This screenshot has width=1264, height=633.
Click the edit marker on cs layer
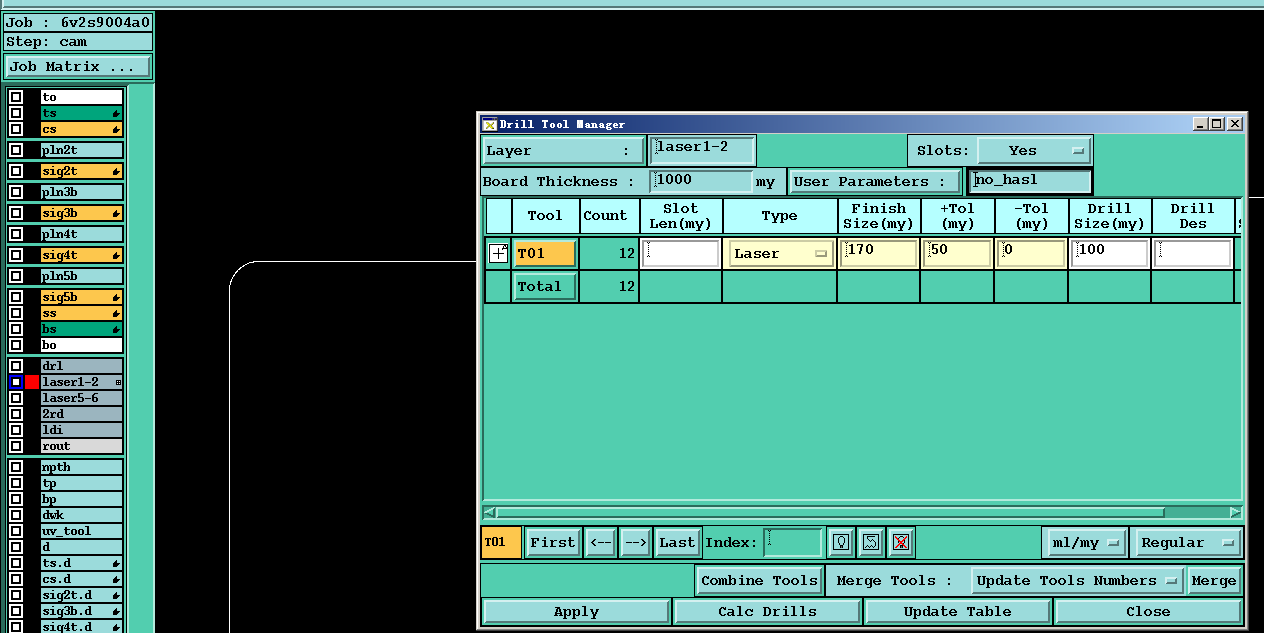coord(116,130)
